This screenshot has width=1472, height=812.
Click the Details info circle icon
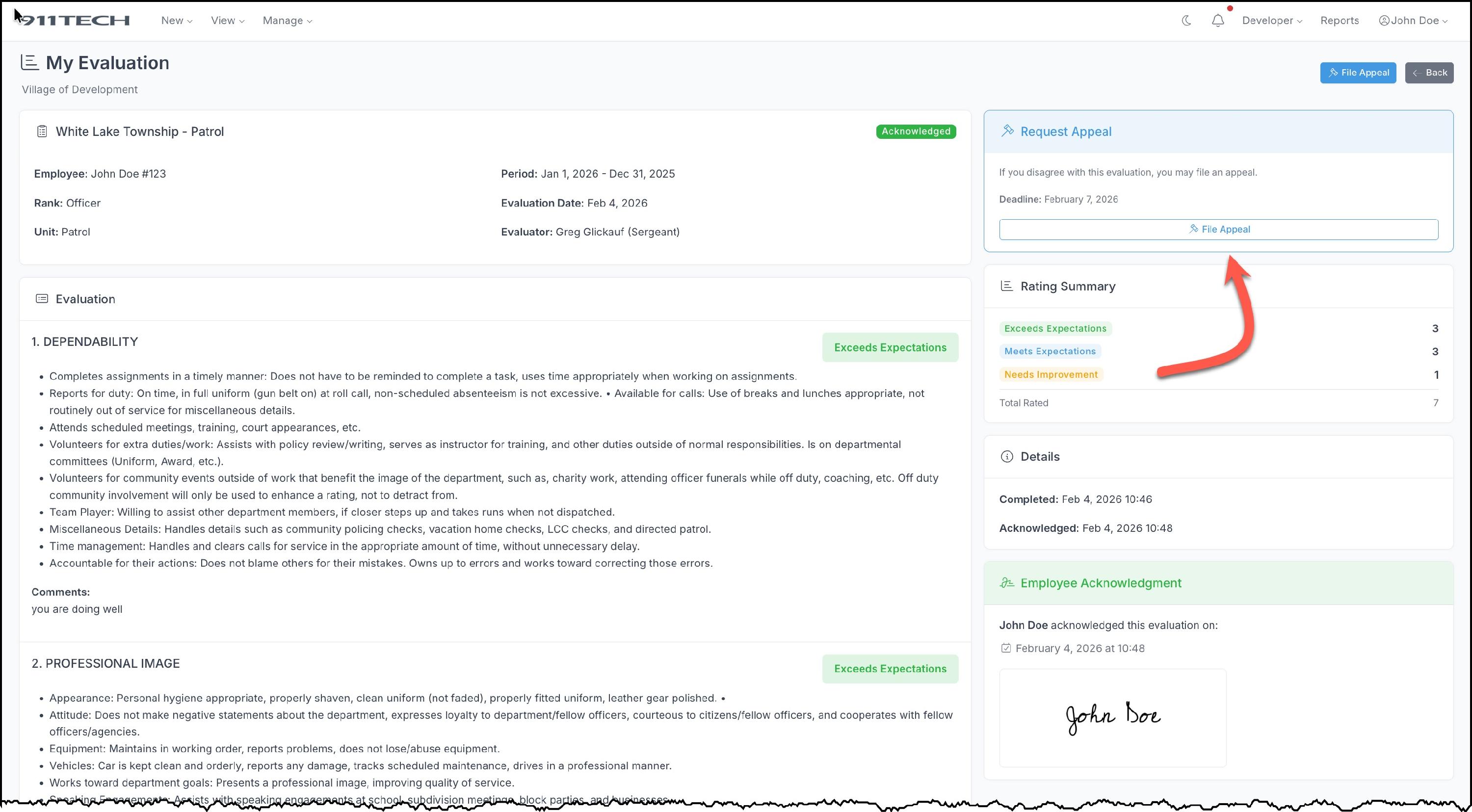1007,457
